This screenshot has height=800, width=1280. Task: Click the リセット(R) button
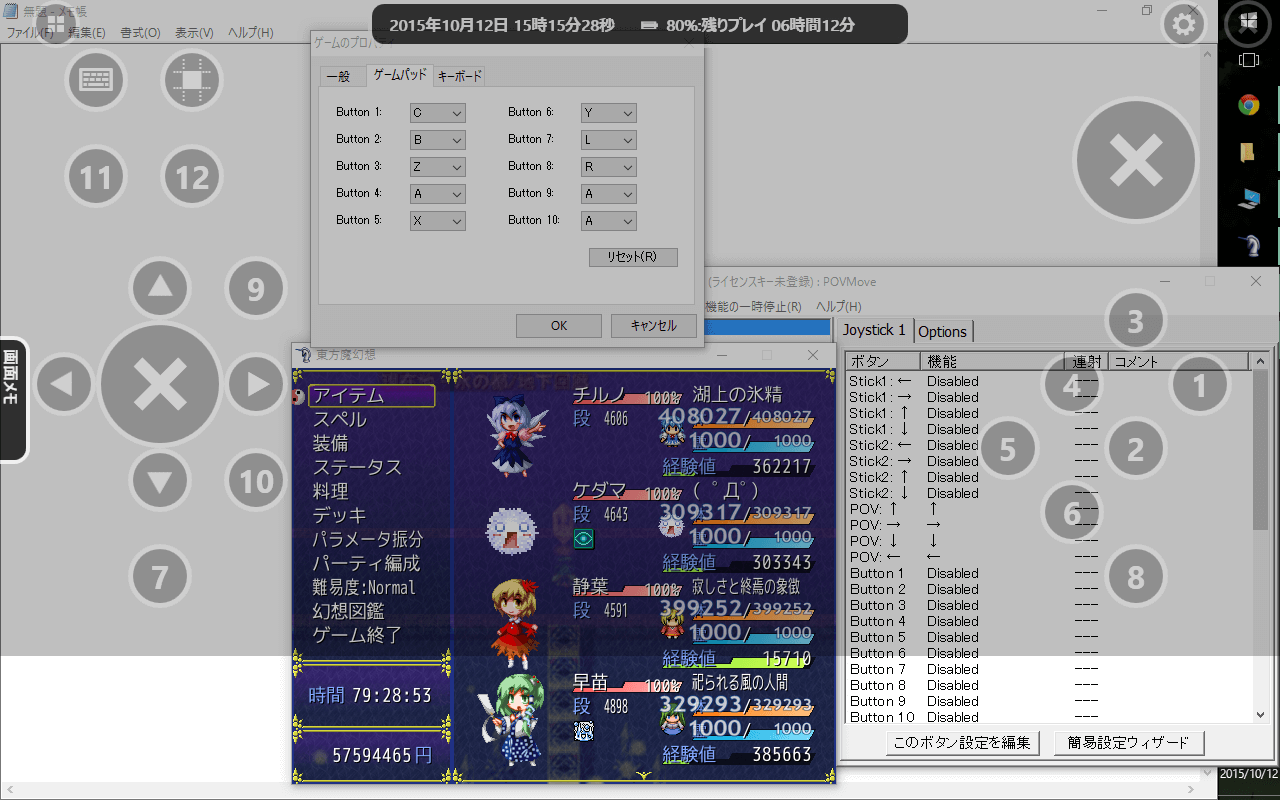(x=634, y=257)
